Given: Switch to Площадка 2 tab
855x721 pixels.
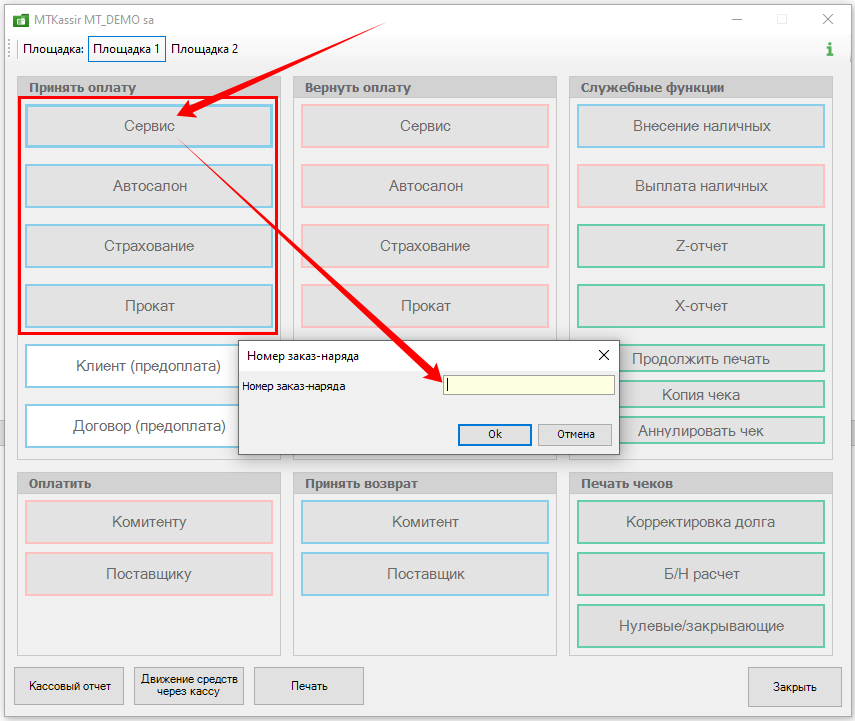Looking at the screenshot, I should tap(205, 49).
